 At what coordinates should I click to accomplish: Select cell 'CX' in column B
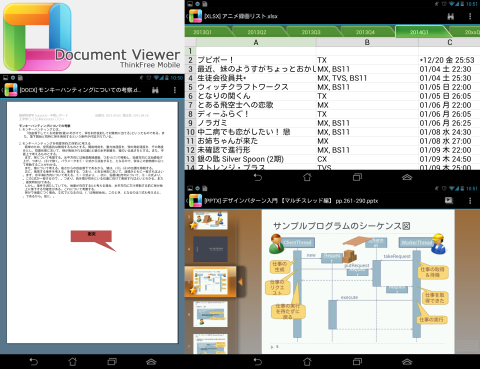367,159
